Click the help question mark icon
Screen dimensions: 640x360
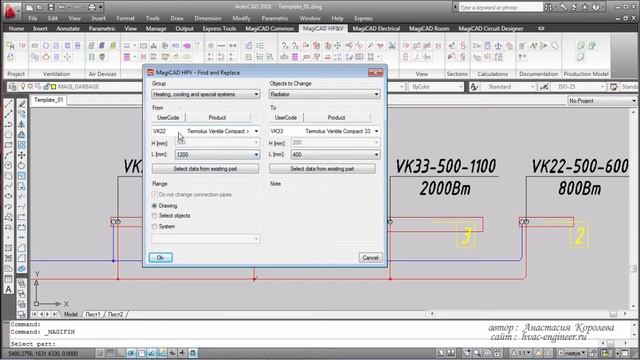[x=596, y=7]
